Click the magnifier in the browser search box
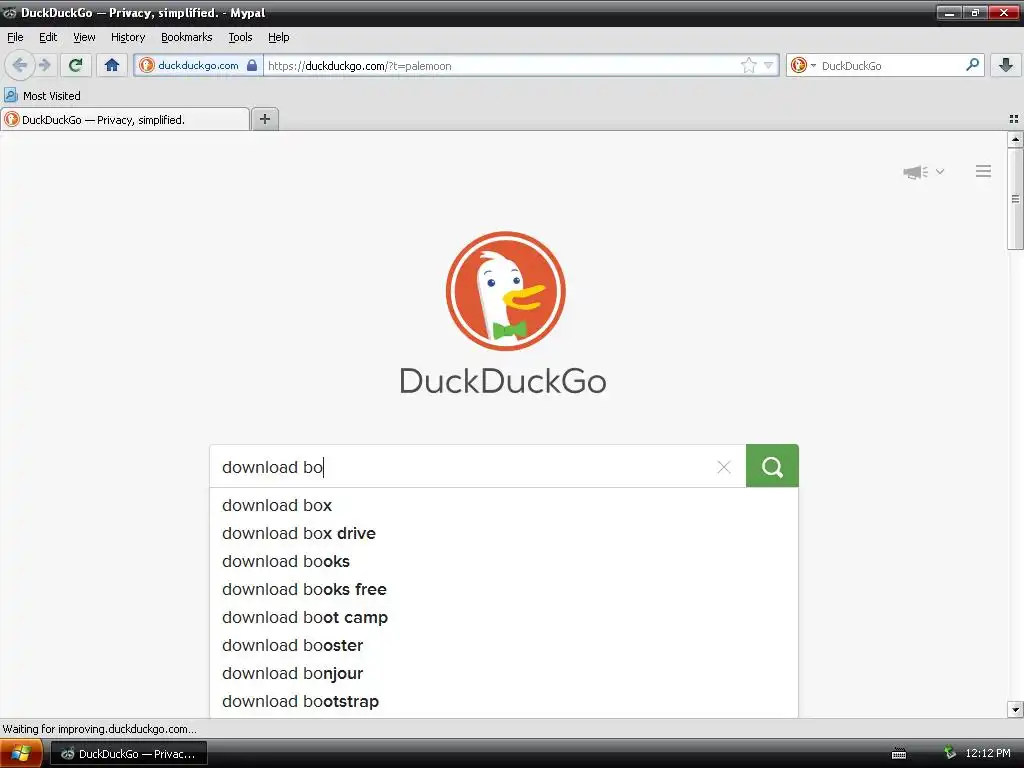Screen dimensions: 1024x768 972,65
